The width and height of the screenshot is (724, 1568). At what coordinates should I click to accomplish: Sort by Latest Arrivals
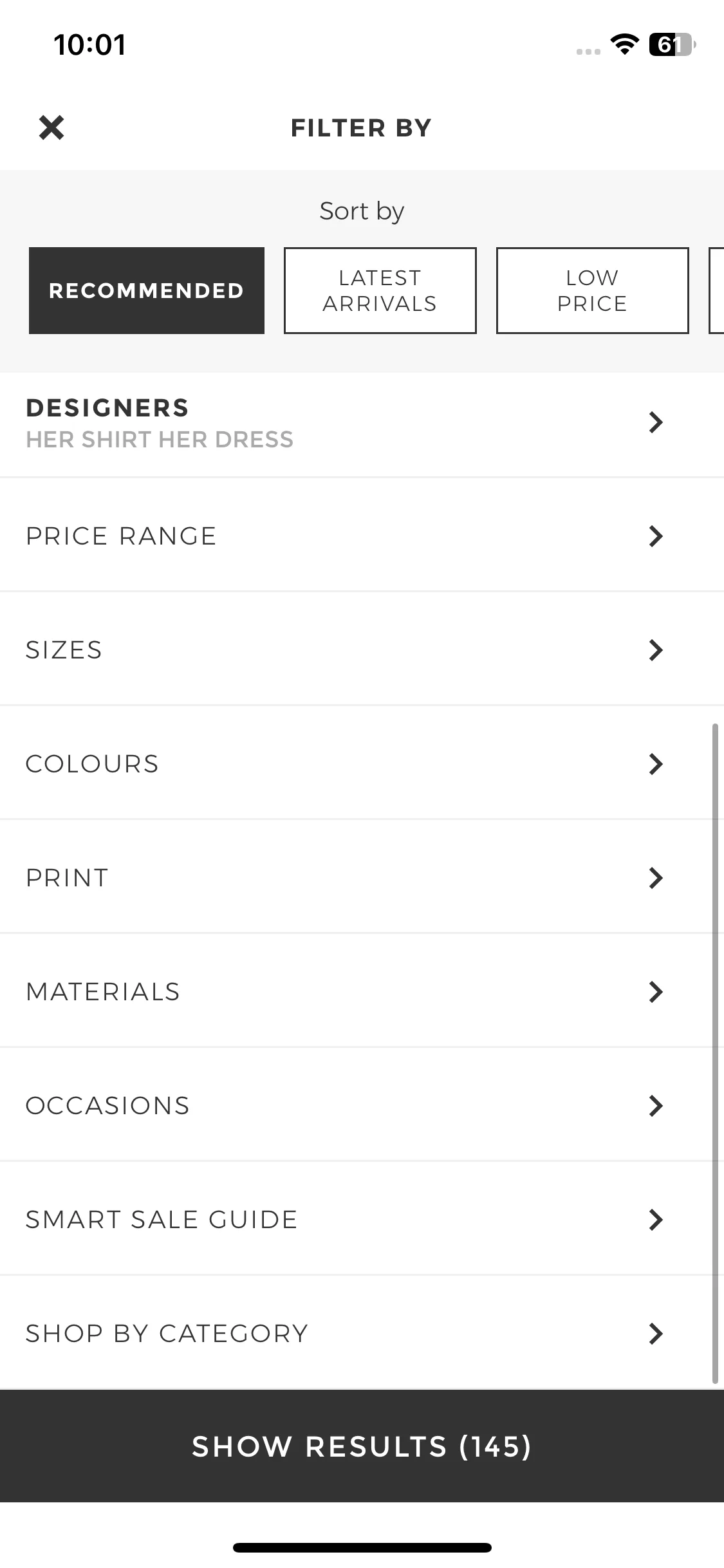pos(380,290)
